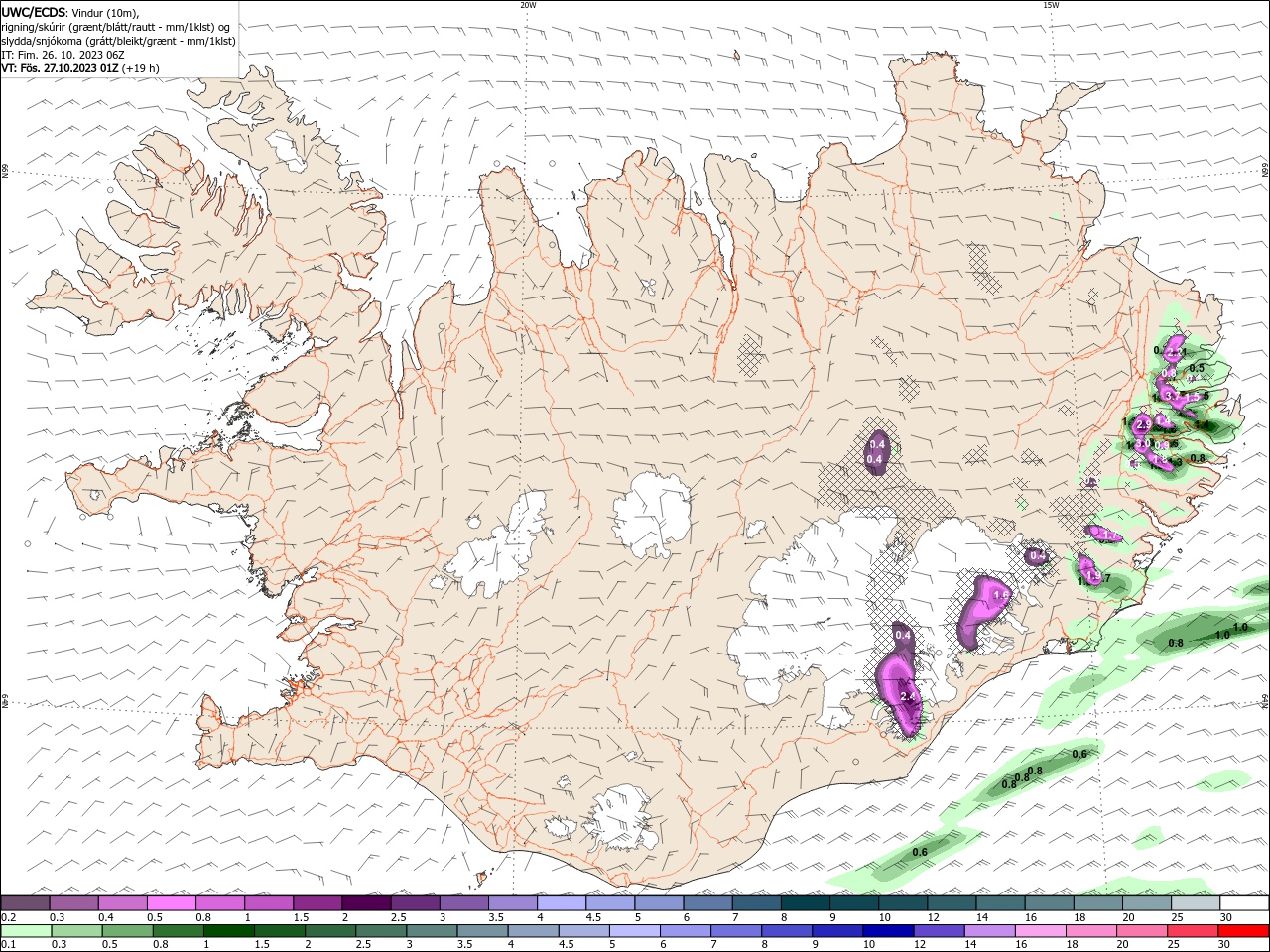The image size is (1270, 952).
Task: Click the darkest purple swatch labeled 2
Action: (x=366, y=903)
